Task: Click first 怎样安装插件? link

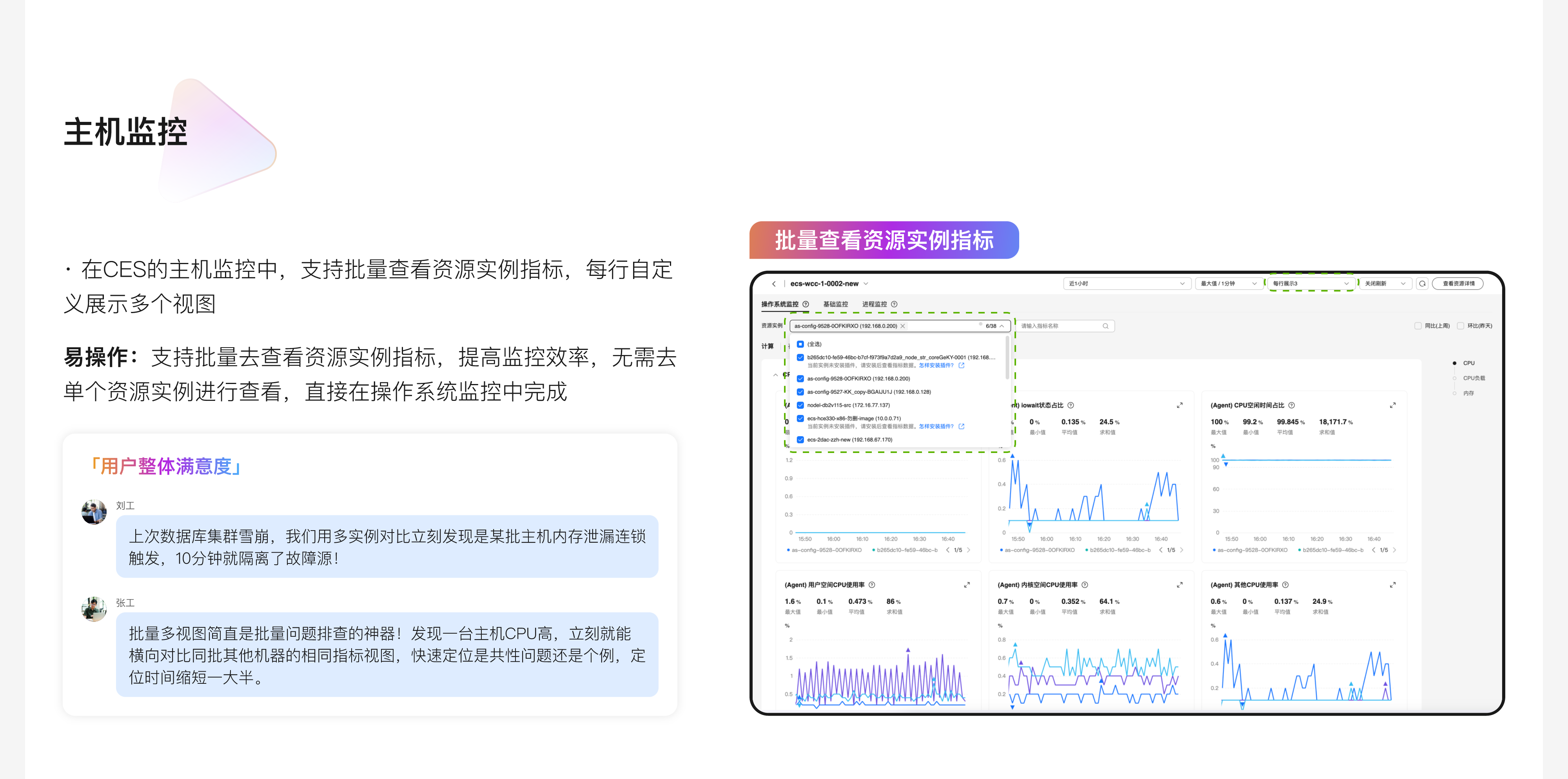Action: click(936, 366)
